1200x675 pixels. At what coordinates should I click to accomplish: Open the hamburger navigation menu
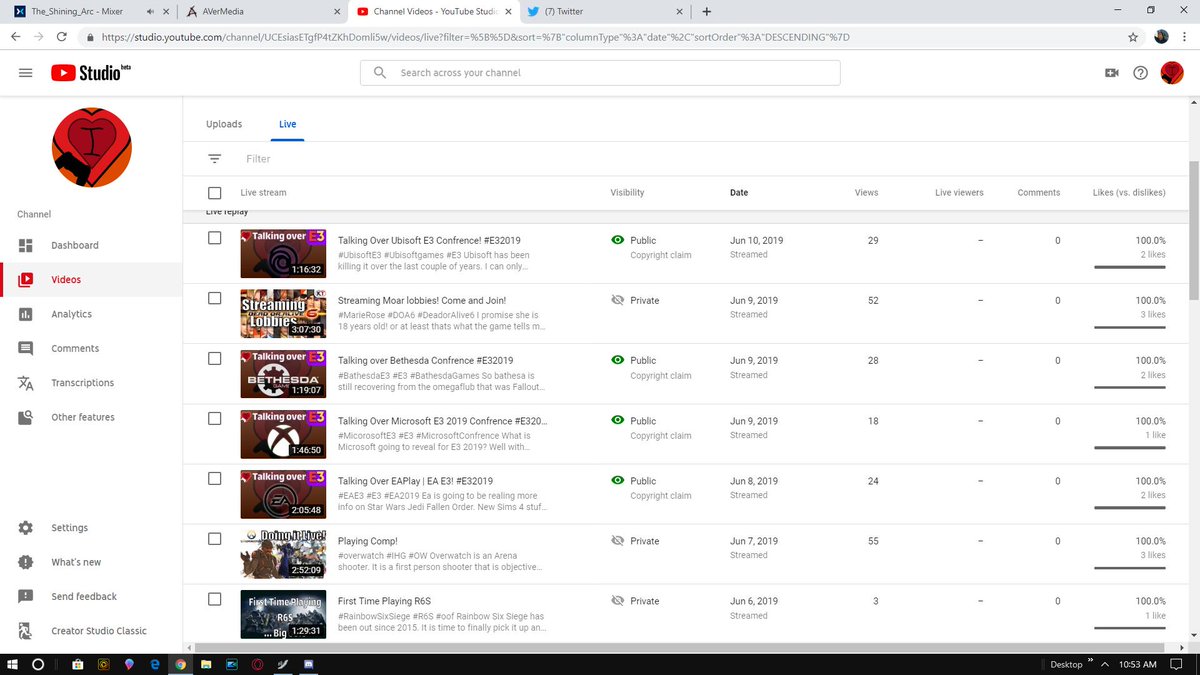click(x=26, y=73)
